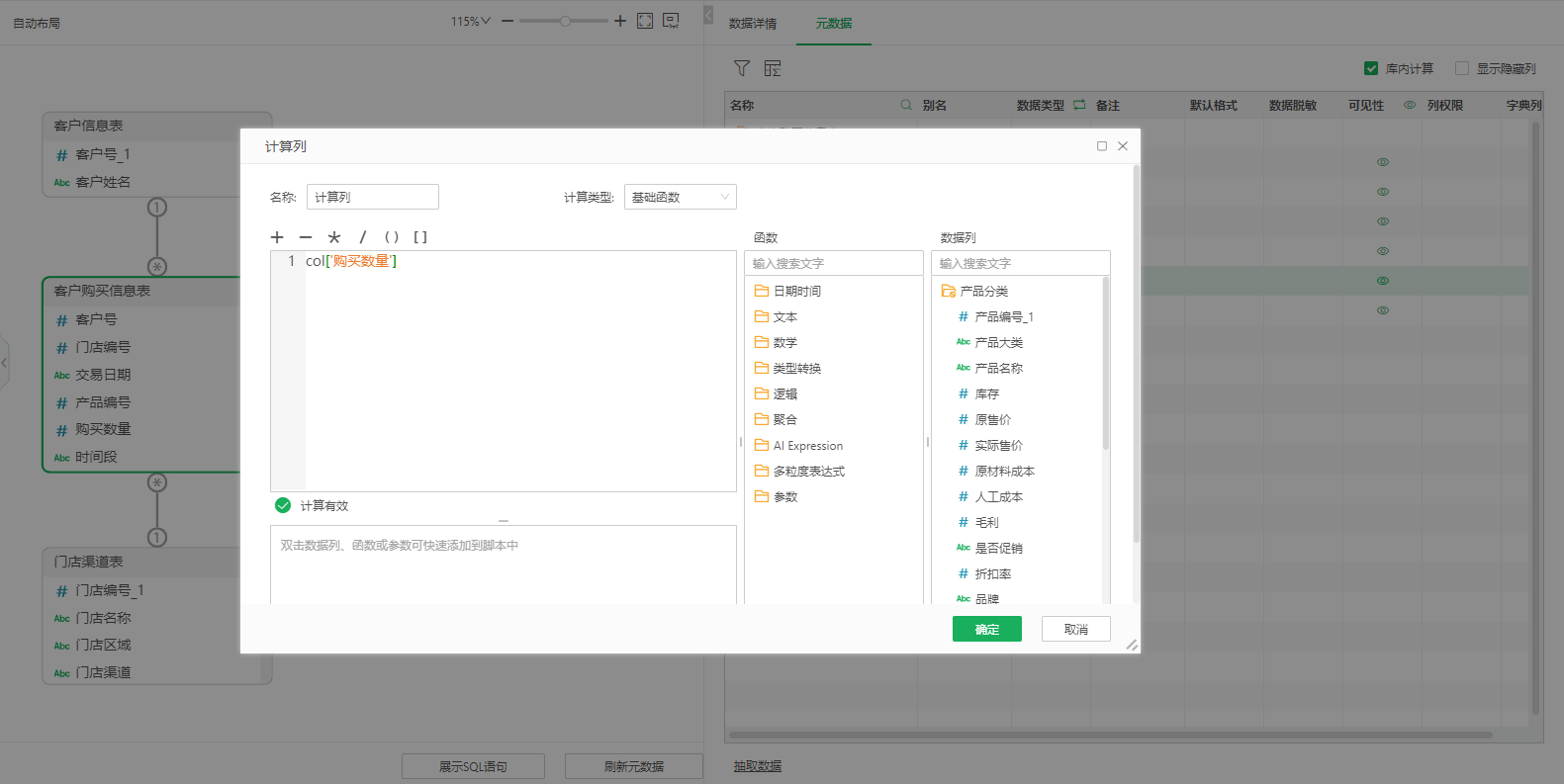This screenshot has height=784, width=1564.
Task: Click the data column list scrollbar
Action: click(x=1105, y=364)
